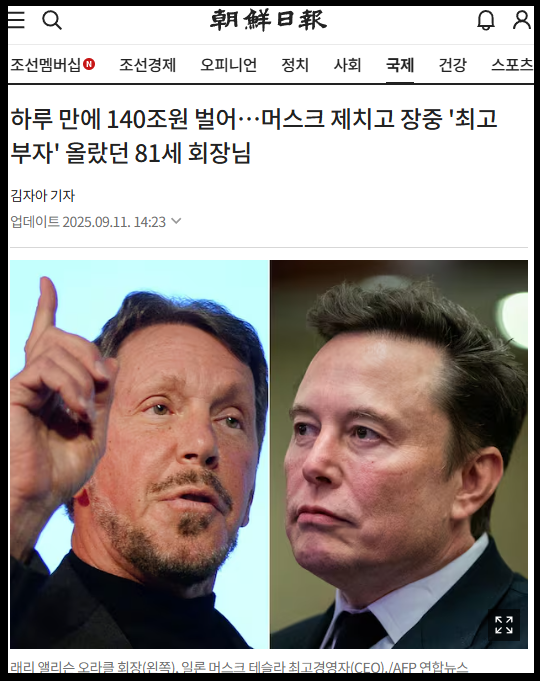Open the 조선멤버십 tab
This screenshot has width=540, height=681.
pos(53,65)
